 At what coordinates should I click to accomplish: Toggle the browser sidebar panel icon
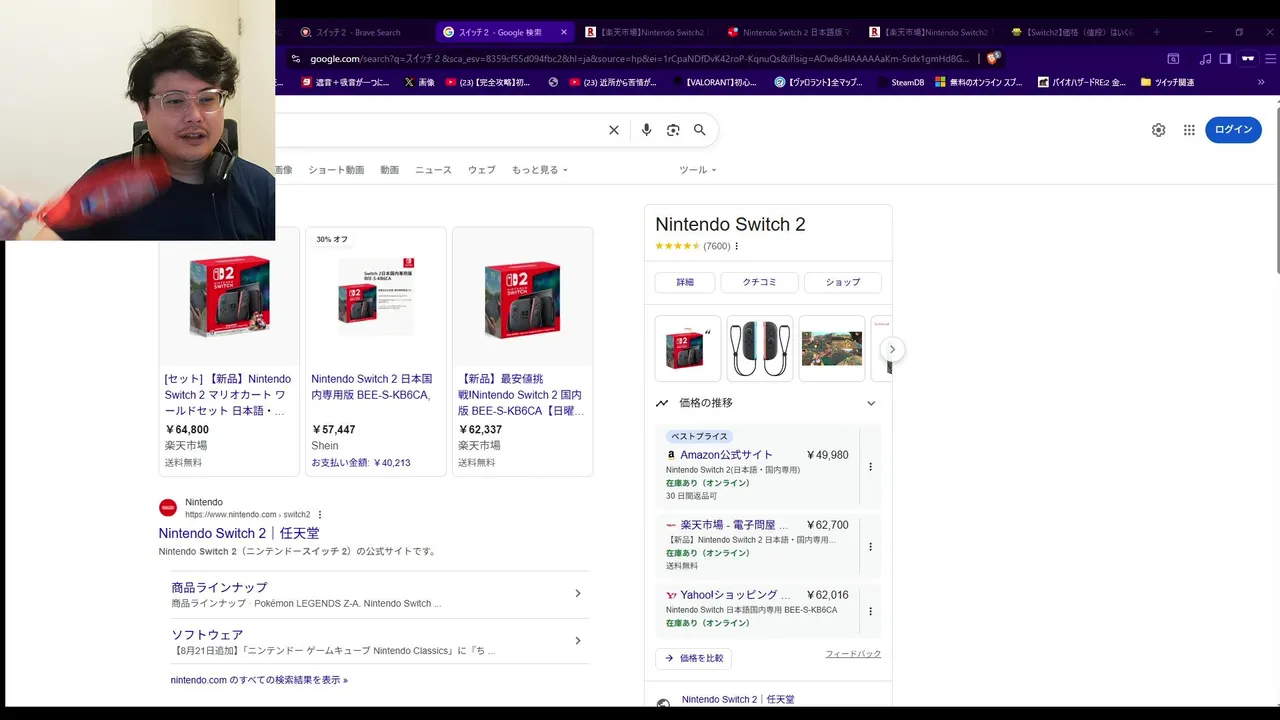pyautogui.click(x=1225, y=59)
